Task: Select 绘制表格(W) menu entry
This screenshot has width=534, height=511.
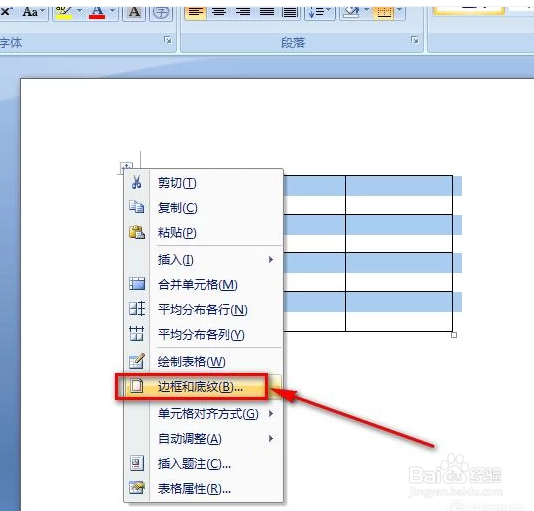Action: coord(203,361)
